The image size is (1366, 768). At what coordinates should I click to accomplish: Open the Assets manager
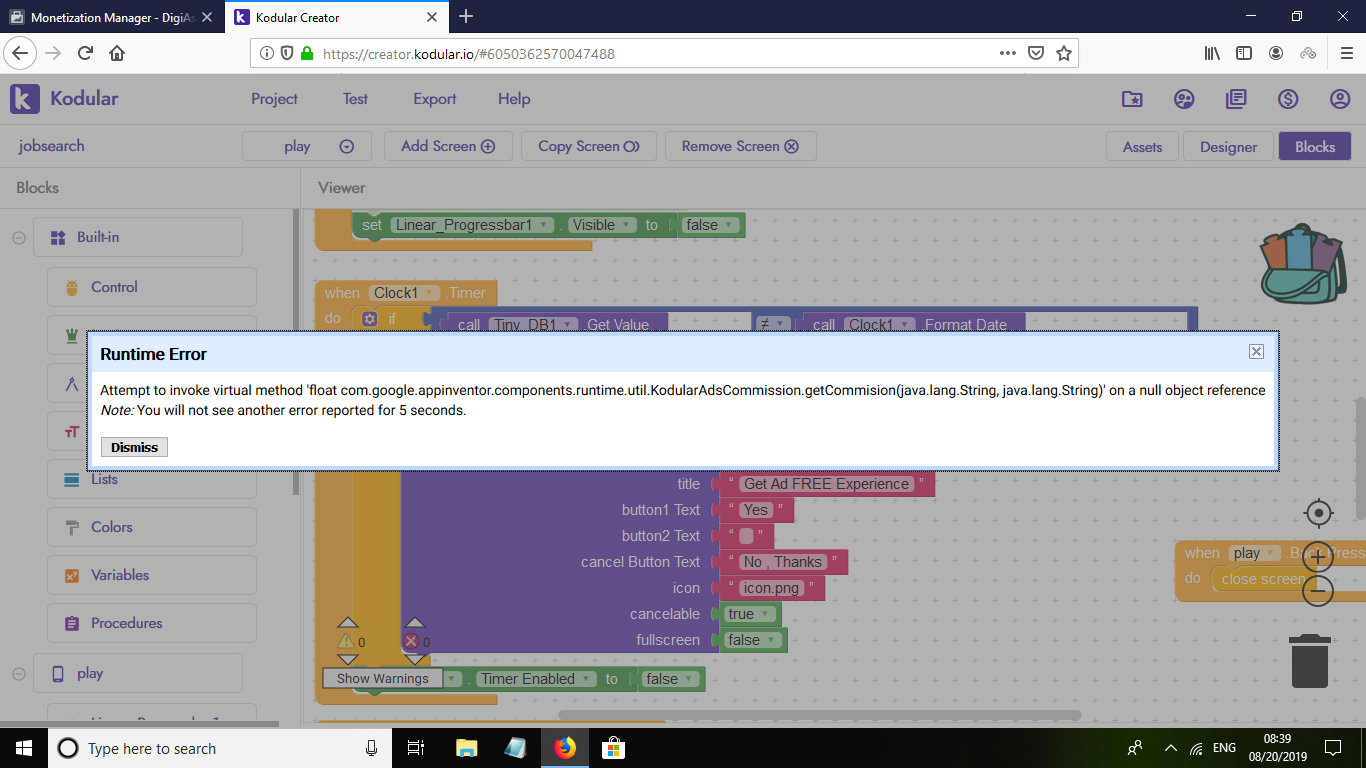[1142, 147]
